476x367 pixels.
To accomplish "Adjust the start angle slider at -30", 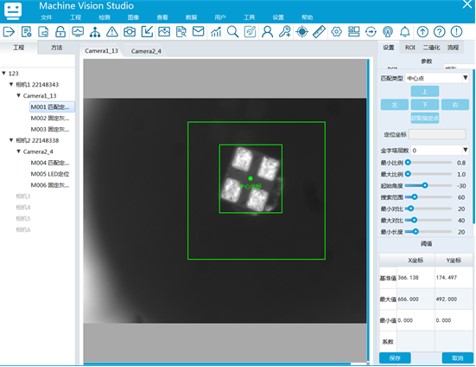I will click(x=425, y=185).
